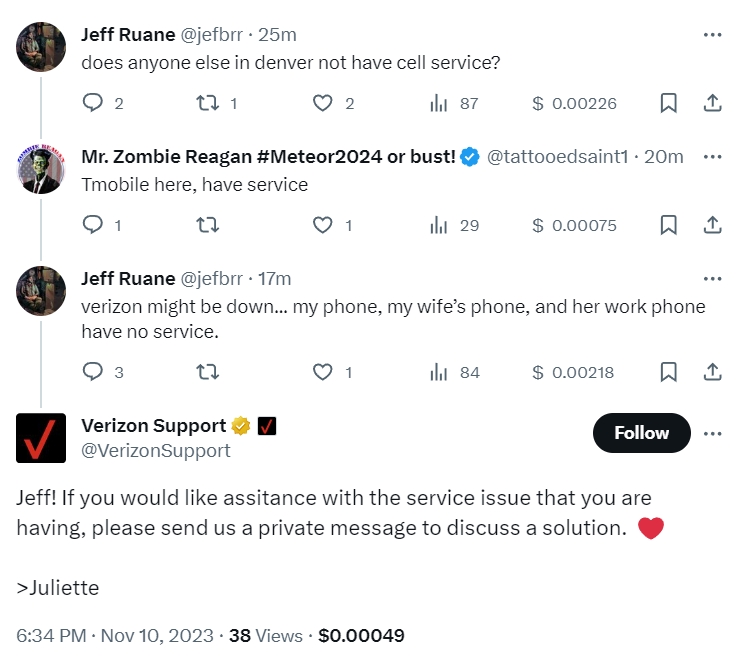Image resolution: width=739 pixels, height=664 pixels.
Task: Open more options for Jeff's first tweet
Action: [x=712, y=34]
